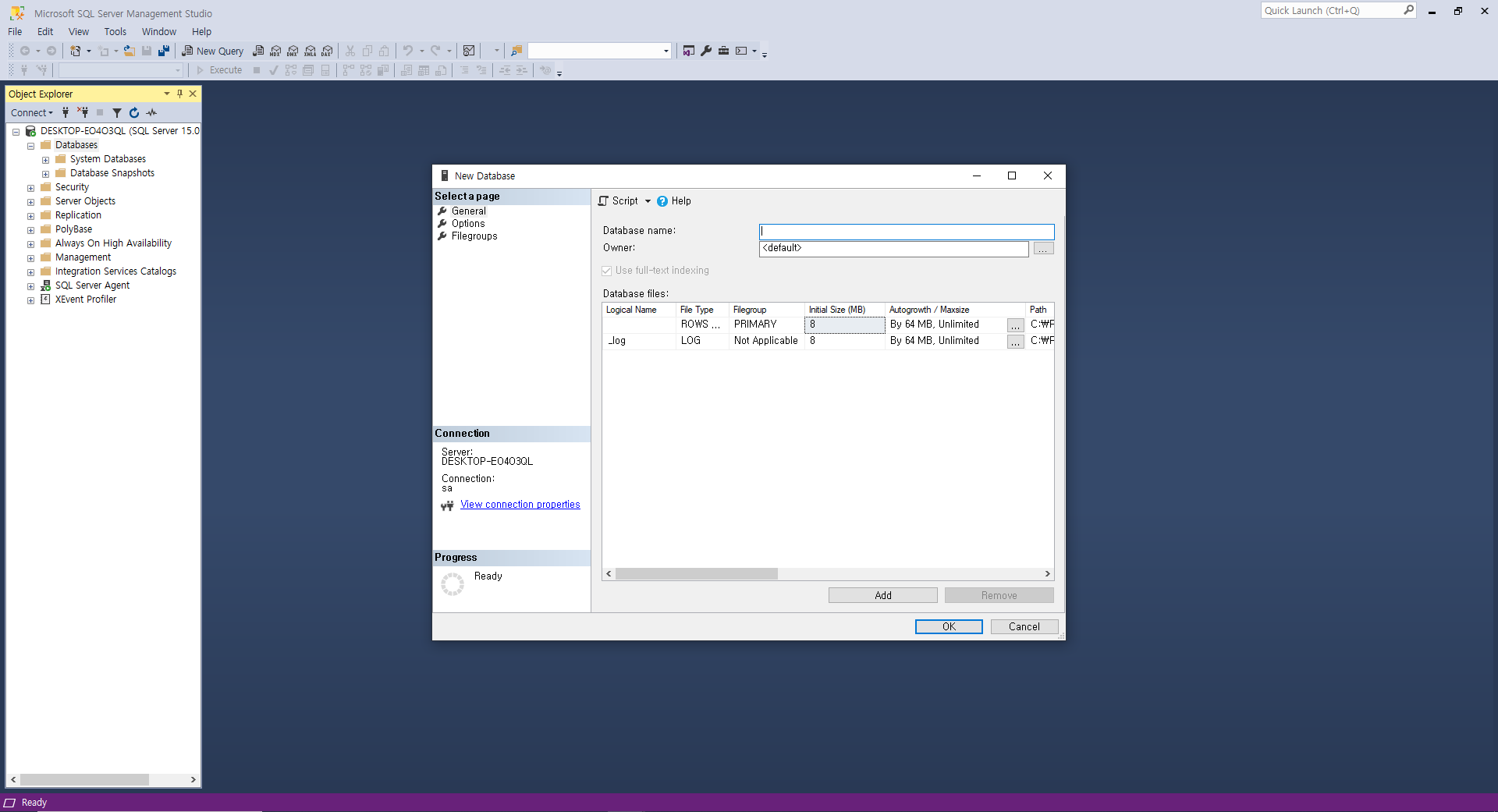
Task: Expand the Server Objects node
Action: point(30,202)
